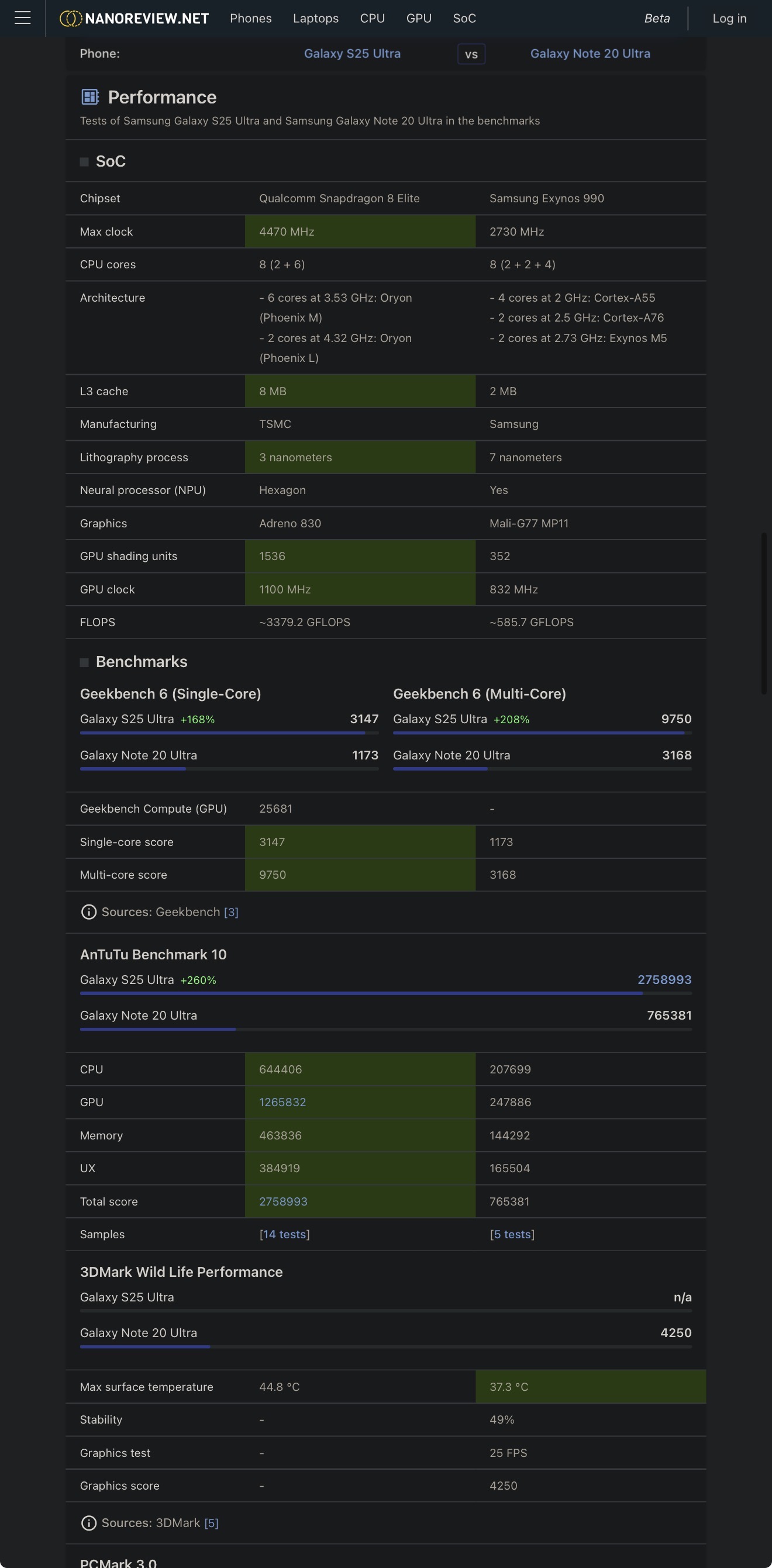Image resolution: width=772 pixels, height=1568 pixels.
Task: Click the Performance section chip icon
Action: 90,97
